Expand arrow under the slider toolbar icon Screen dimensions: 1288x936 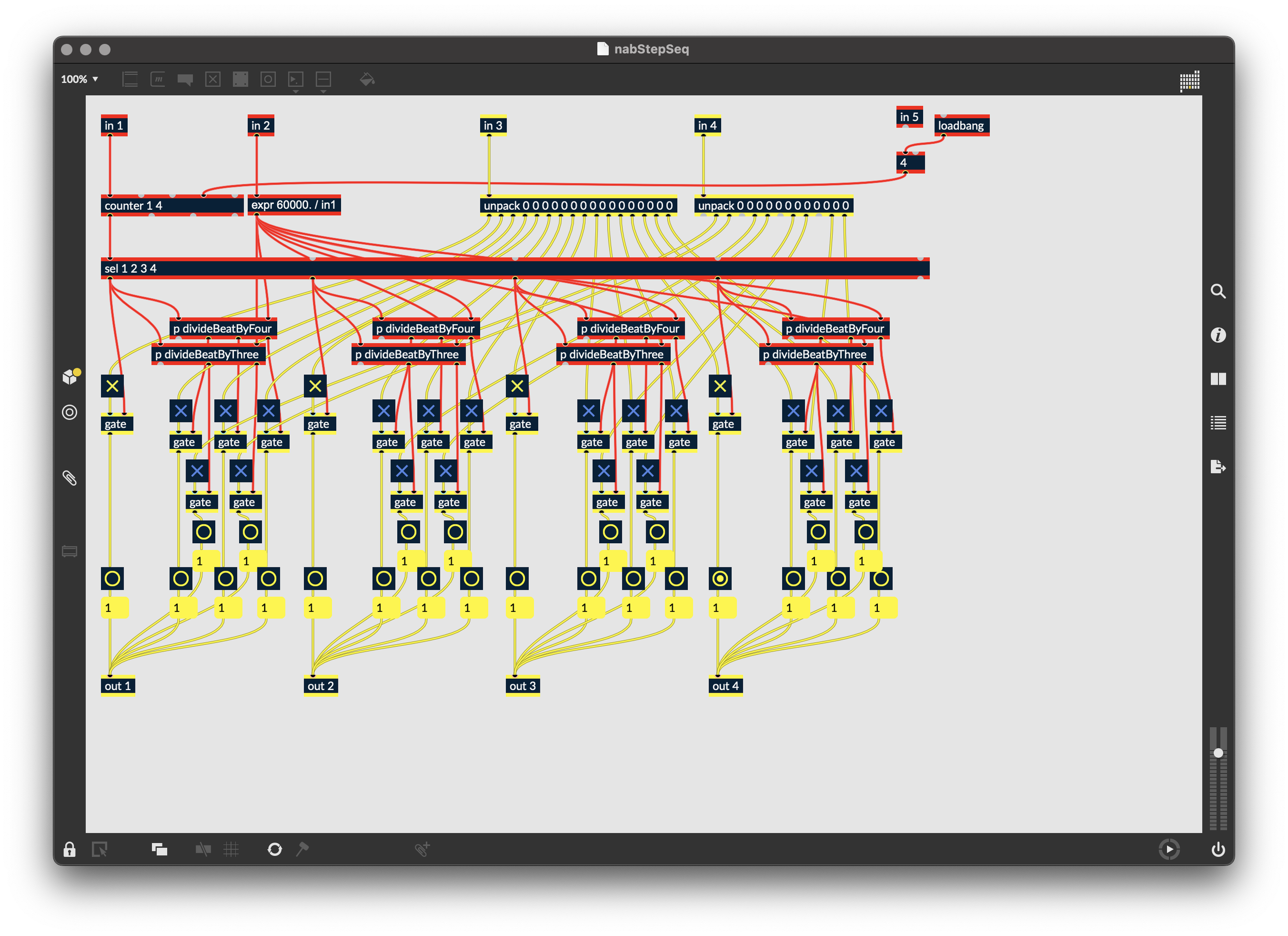pyautogui.click(x=323, y=92)
